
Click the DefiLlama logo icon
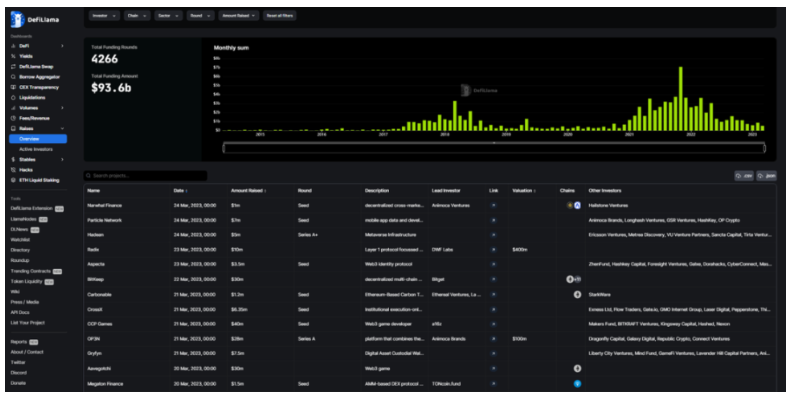tap(17, 20)
